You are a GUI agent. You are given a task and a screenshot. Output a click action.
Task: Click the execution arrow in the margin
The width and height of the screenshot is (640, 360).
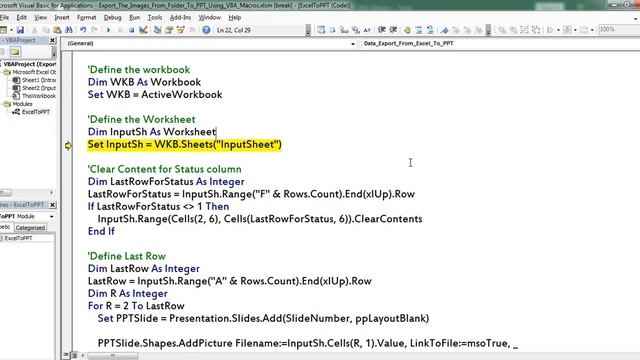click(68, 145)
